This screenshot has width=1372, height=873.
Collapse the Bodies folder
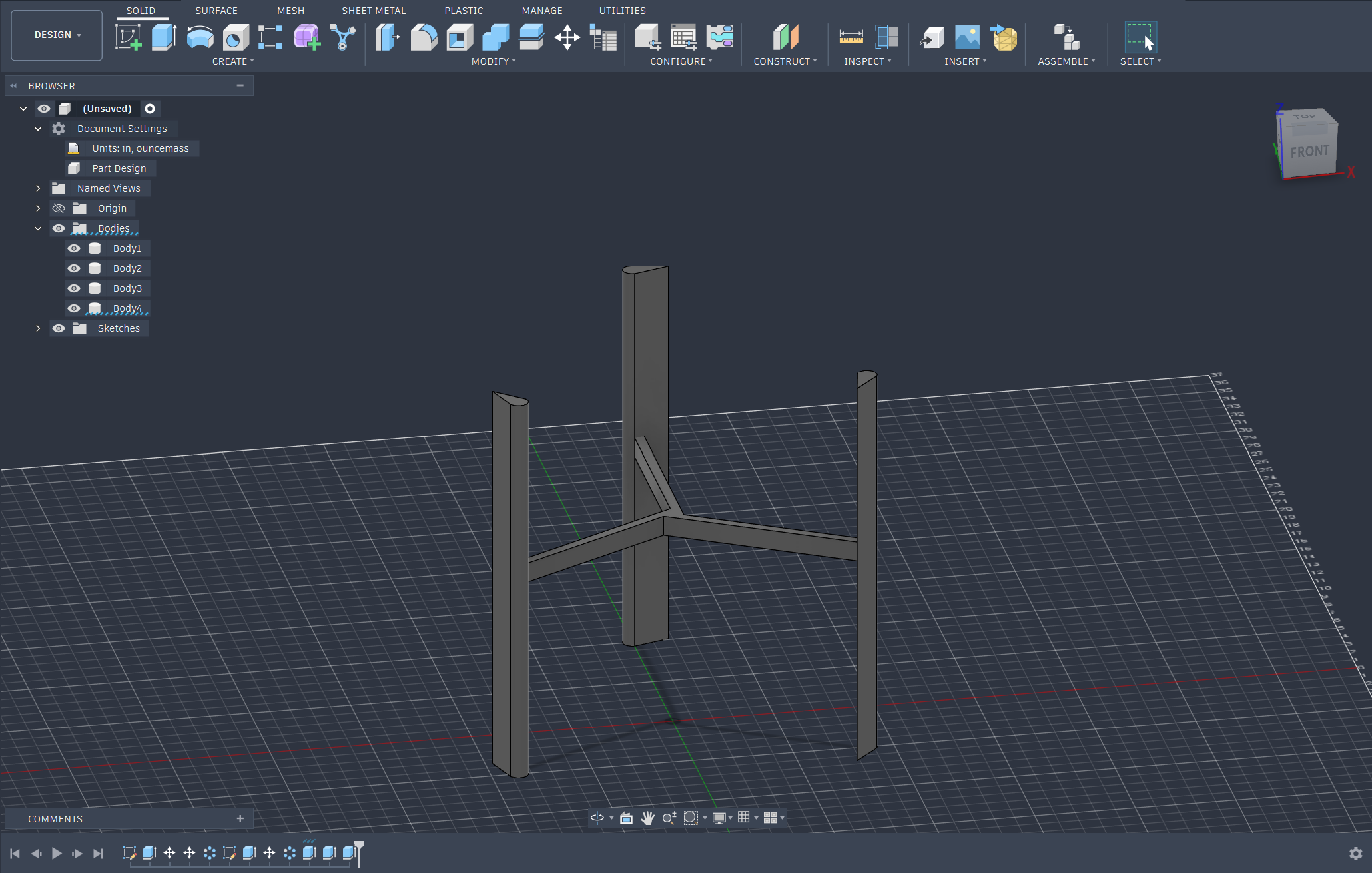tap(38, 228)
